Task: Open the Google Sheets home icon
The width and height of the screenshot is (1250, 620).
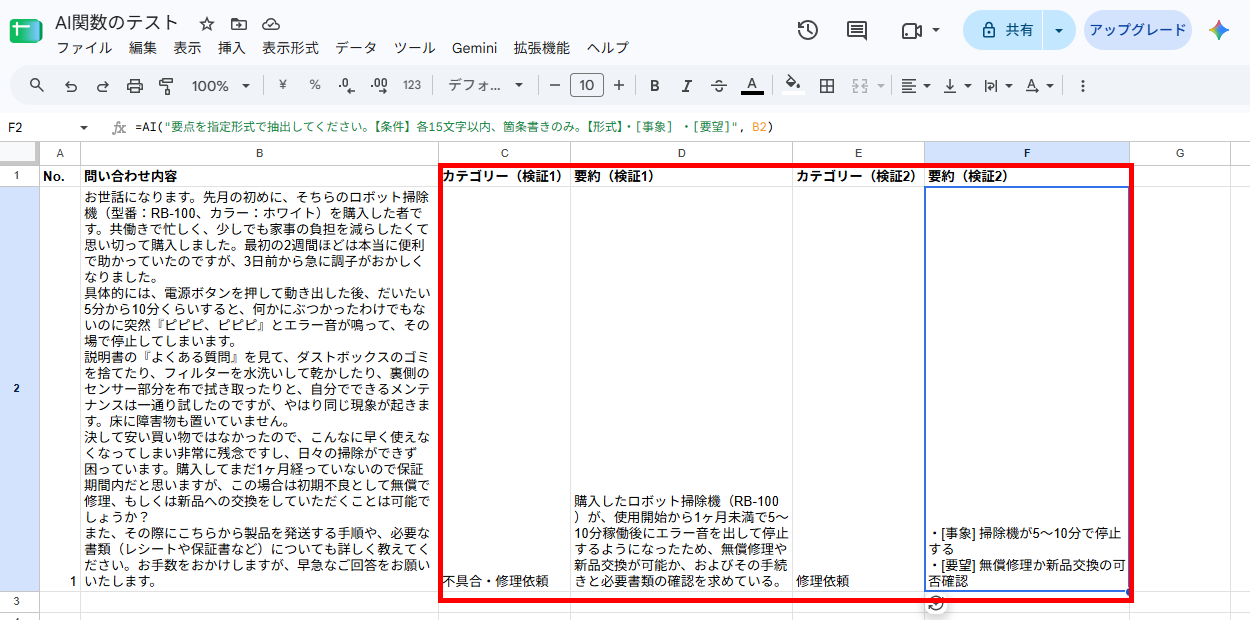Action: pyautogui.click(x=25, y=31)
